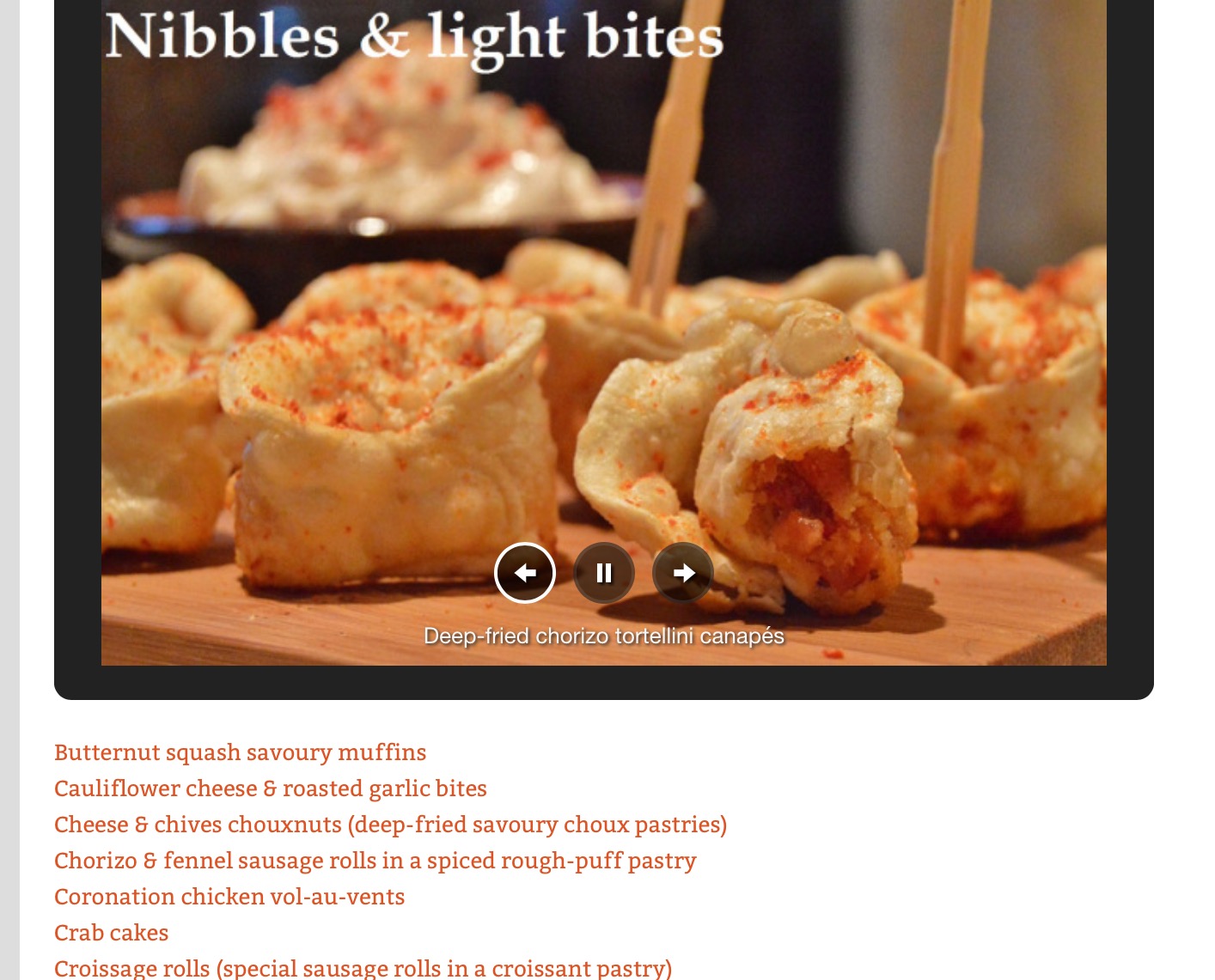Click the Deep-fried chorizo tortellini canapés caption
Viewport: 1215px width, 980px height.
(604, 636)
